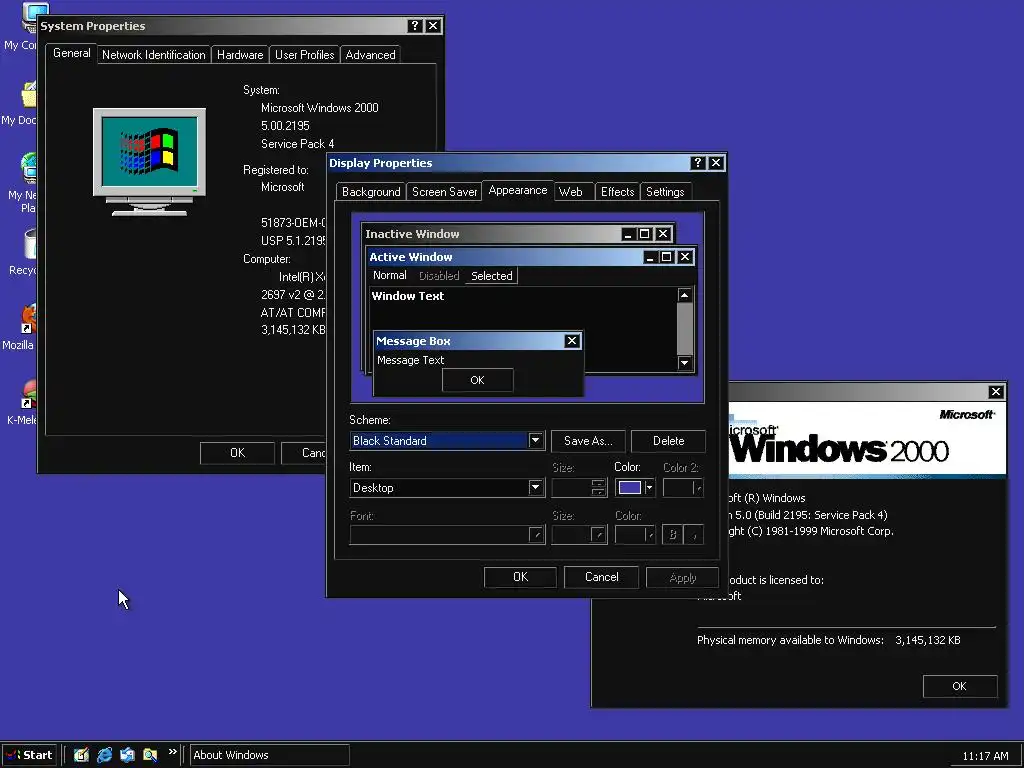Open the Desktop Color picker dropdown arrow
This screenshot has height=768, width=1024.
pos(649,488)
